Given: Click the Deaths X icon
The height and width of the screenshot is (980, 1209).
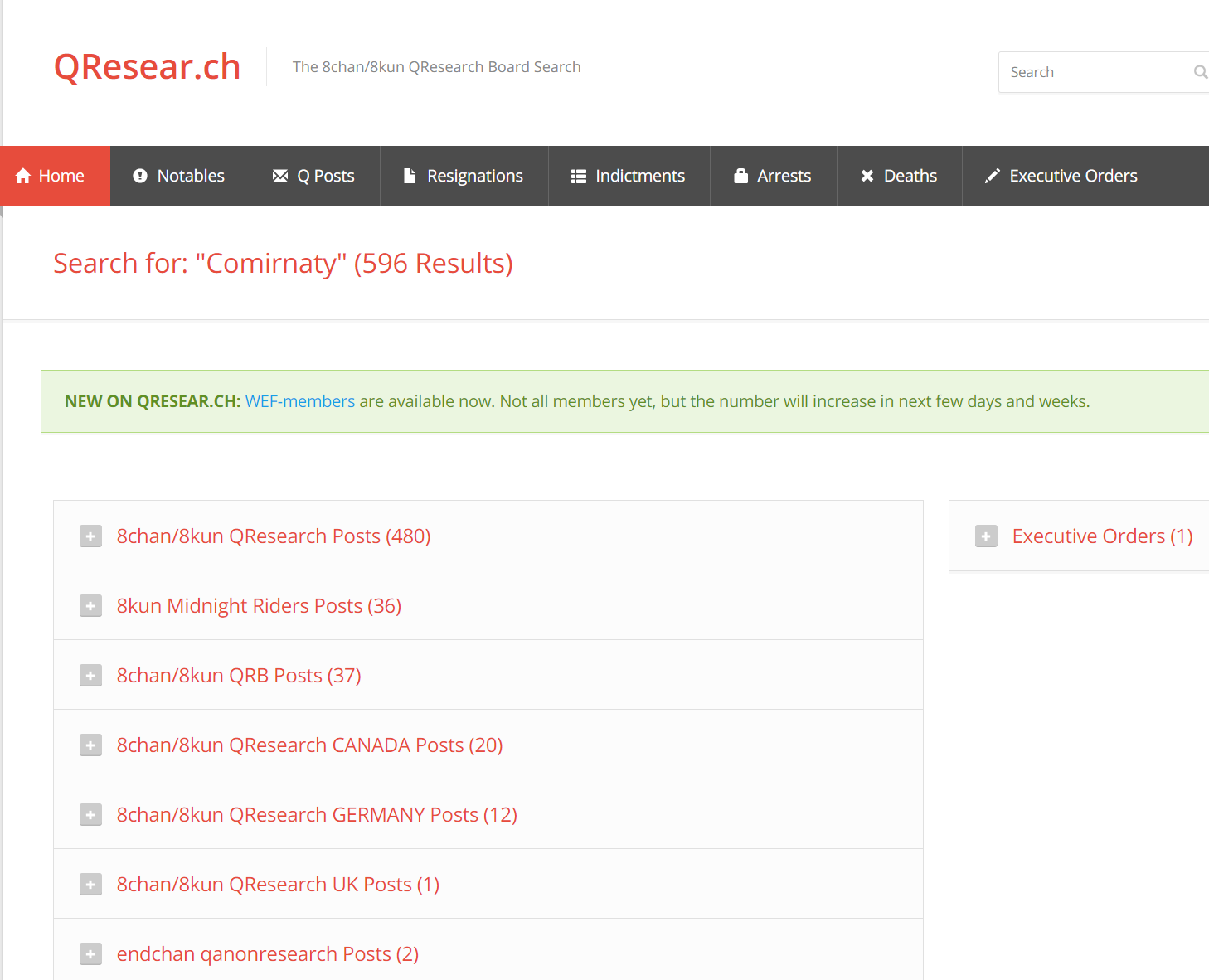Looking at the screenshot, I should click(x=867, y=176).
